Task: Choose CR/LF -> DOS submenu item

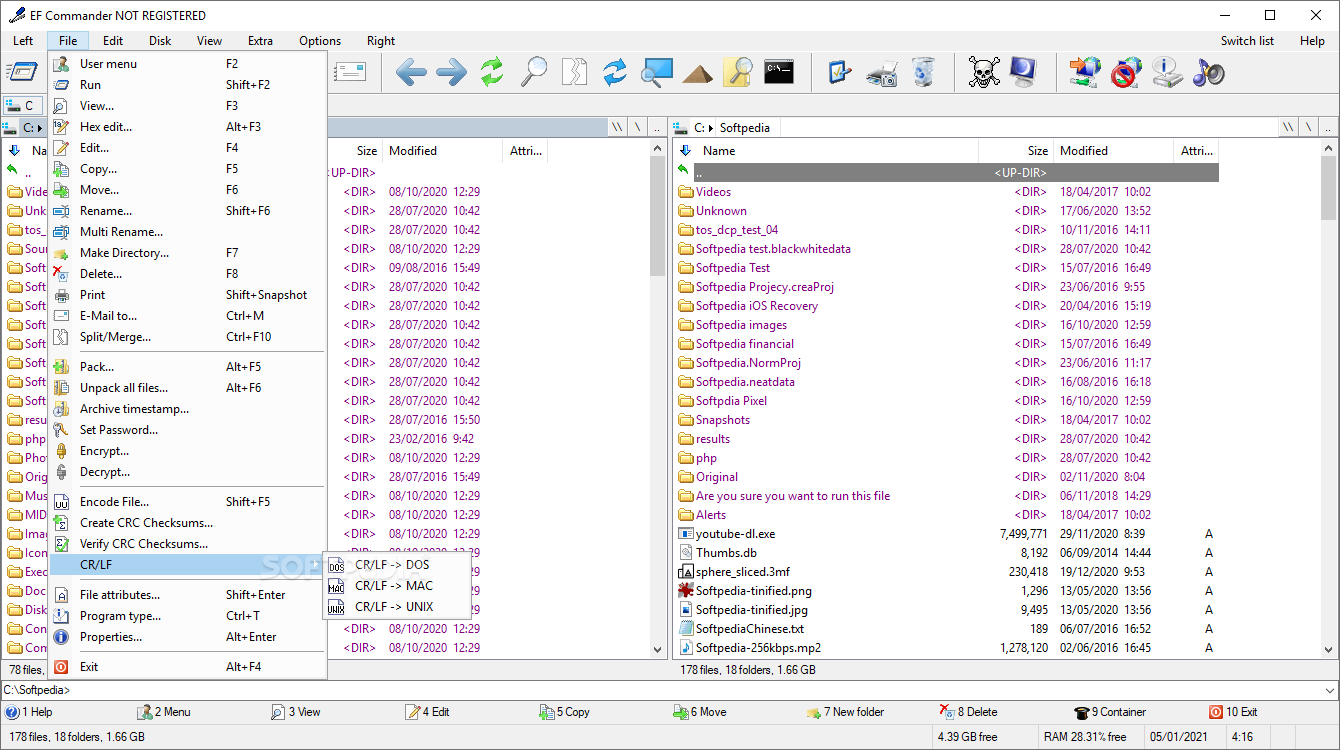Action: pyautogui.click(x=396, y=565)
